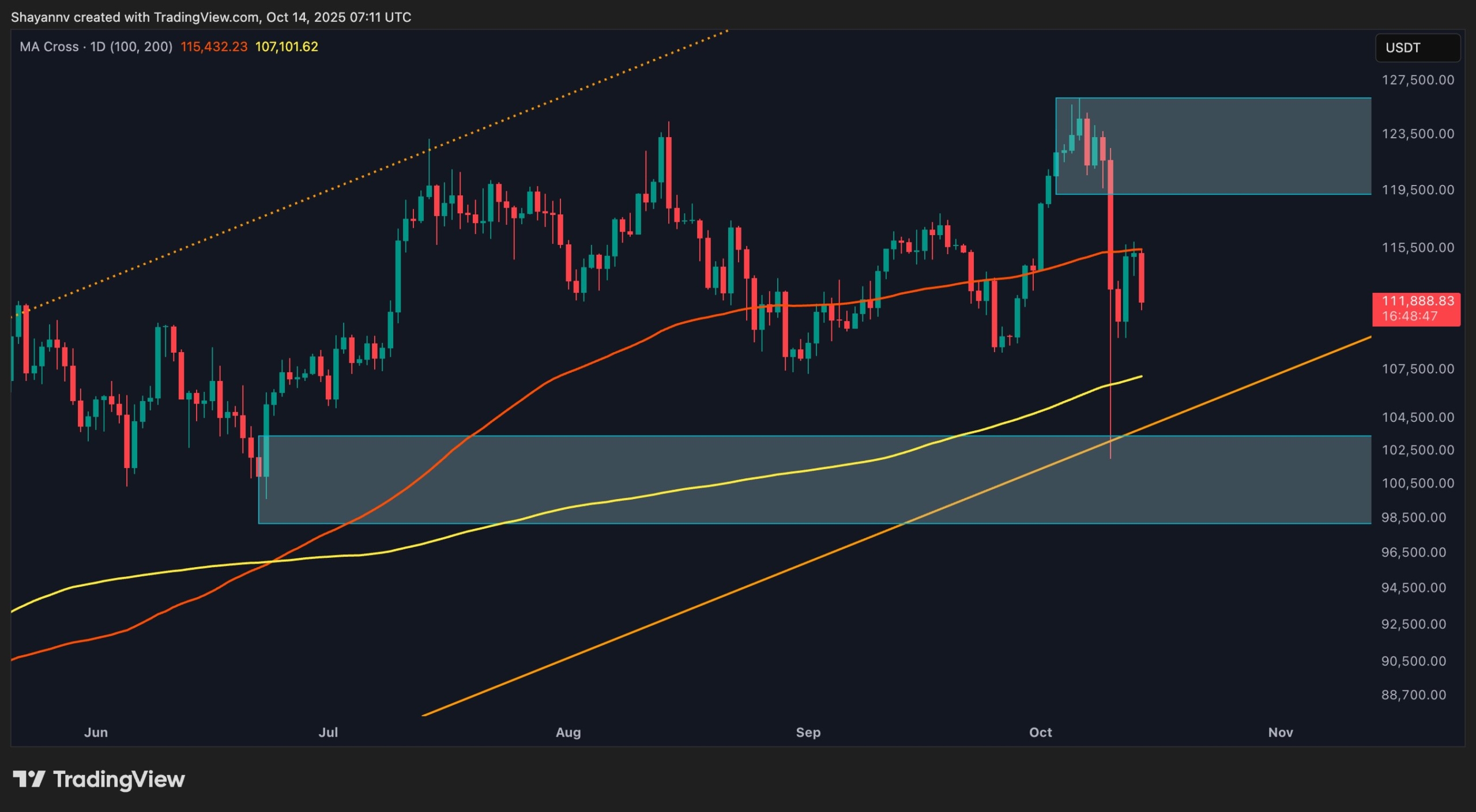Select the MA Cross indicator label
The image size is (1476, 812).
51,47
